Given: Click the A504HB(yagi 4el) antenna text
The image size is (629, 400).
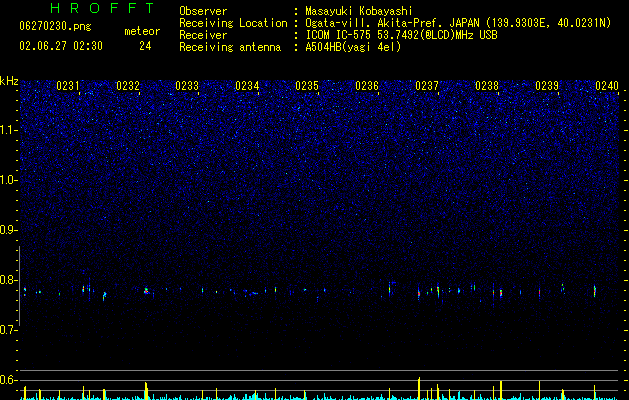Looking at the screenshot, I should pos(353,47).
